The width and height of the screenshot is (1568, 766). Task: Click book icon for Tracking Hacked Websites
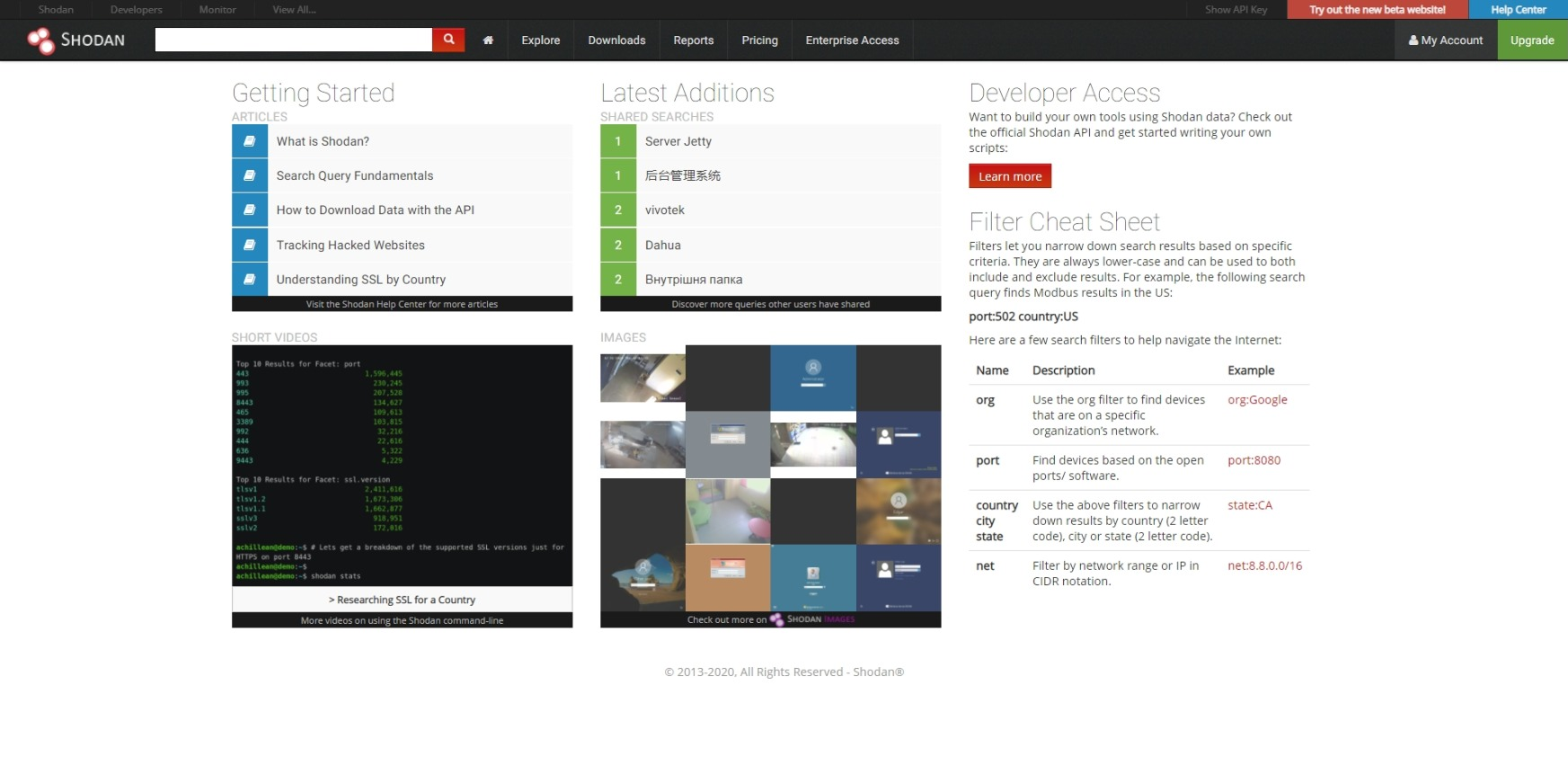coord(250,245)
